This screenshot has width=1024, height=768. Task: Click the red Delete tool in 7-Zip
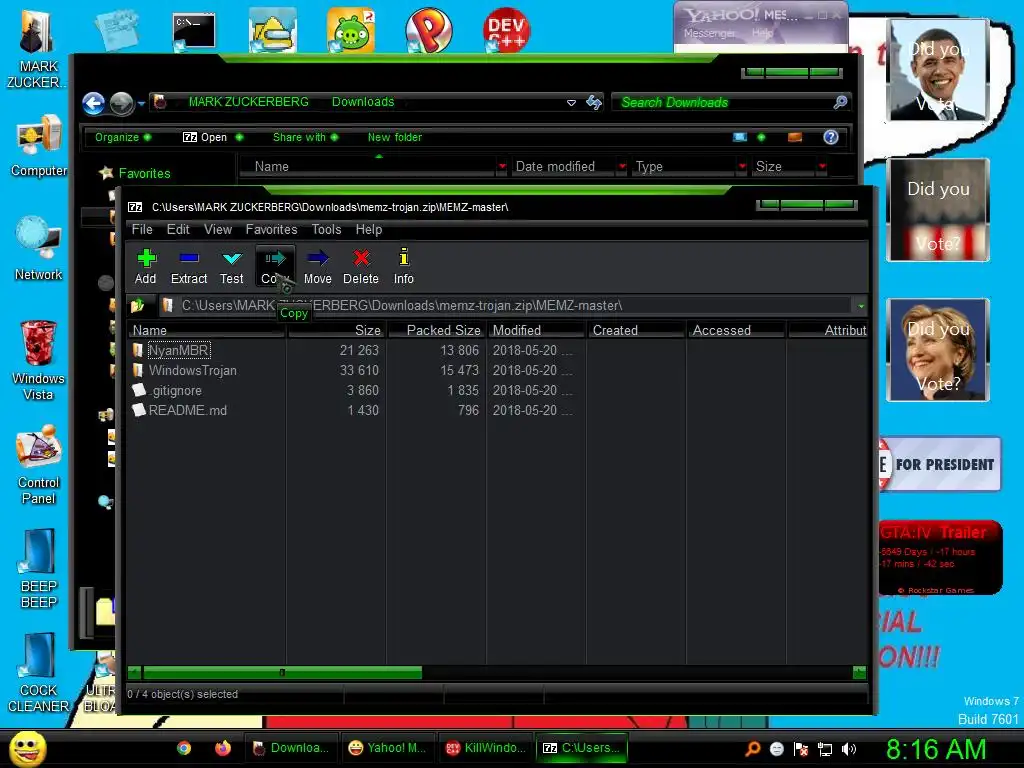click(361, 266)
